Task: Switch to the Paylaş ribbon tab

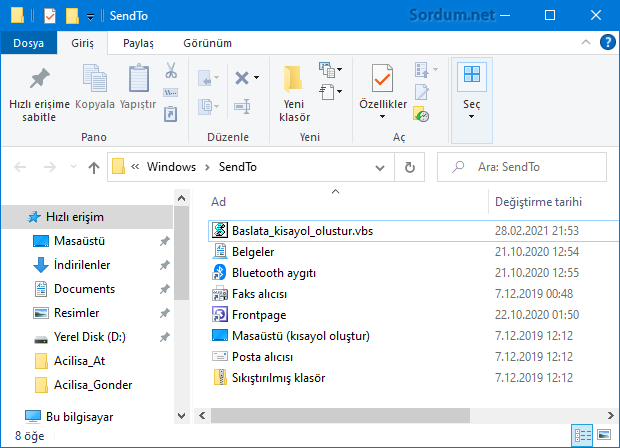Action: [138, 43]
